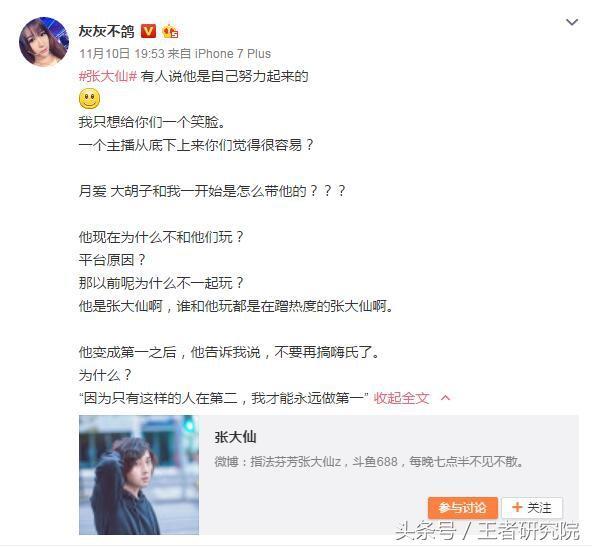The image size is (592, 548).
Task: Click the topic card description text
Action: click(369, 462)
